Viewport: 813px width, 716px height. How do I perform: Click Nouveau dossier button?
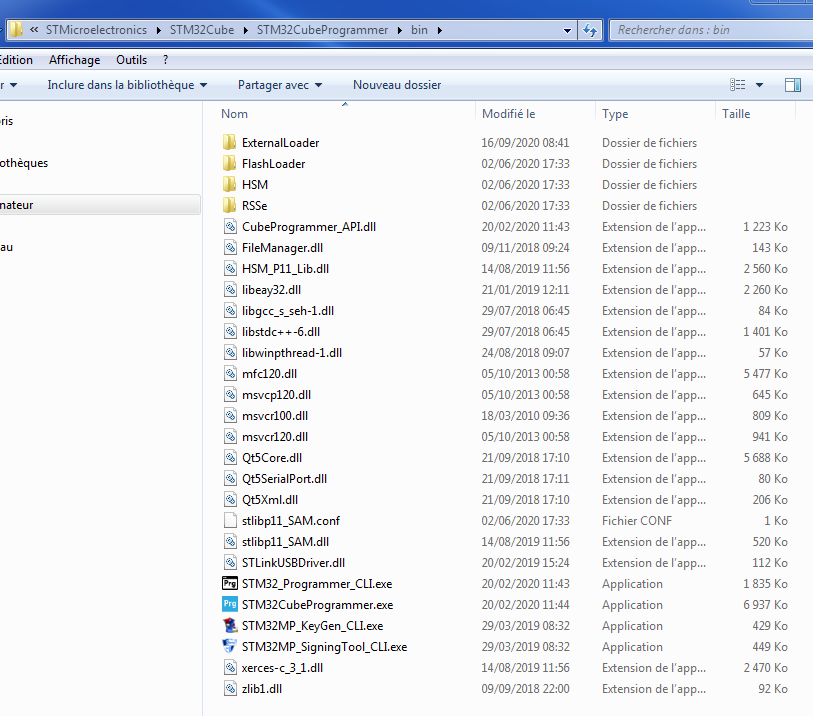[x=397, y=85]
